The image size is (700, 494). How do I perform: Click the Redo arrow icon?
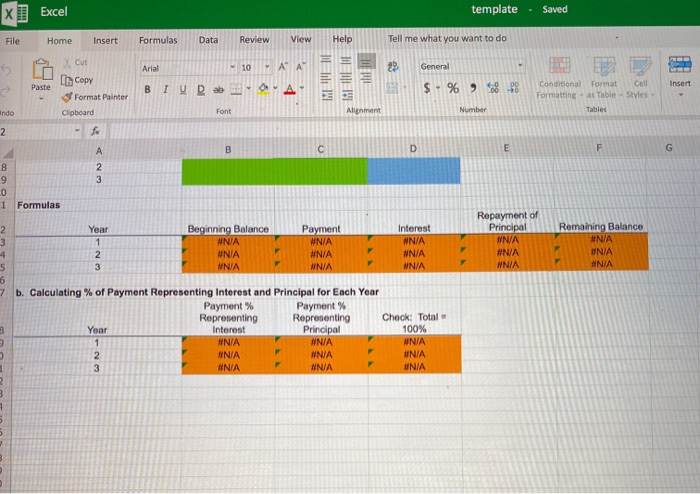tap(5, 91)
